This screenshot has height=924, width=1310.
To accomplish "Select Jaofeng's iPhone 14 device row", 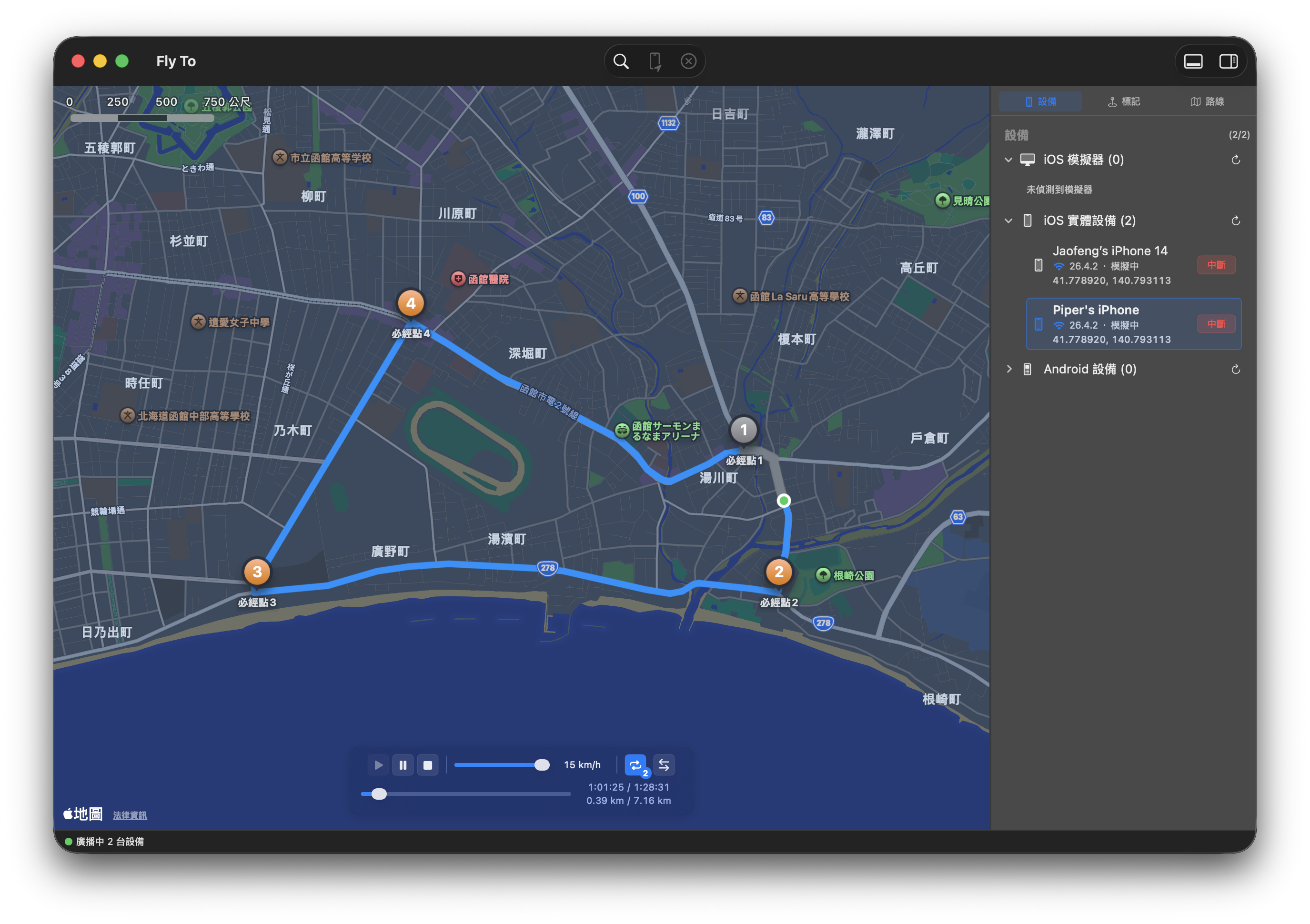I will coord(1133,265).
